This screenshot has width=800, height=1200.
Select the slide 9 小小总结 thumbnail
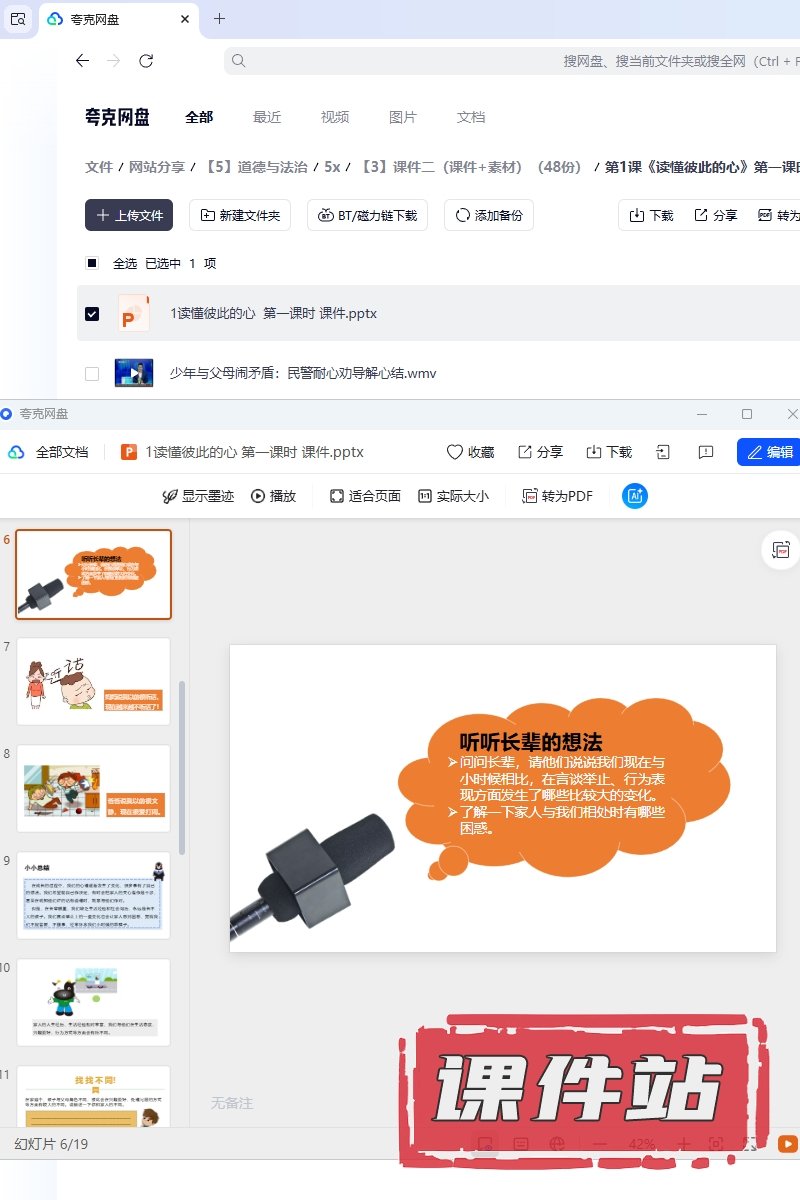tap(94, 895)
